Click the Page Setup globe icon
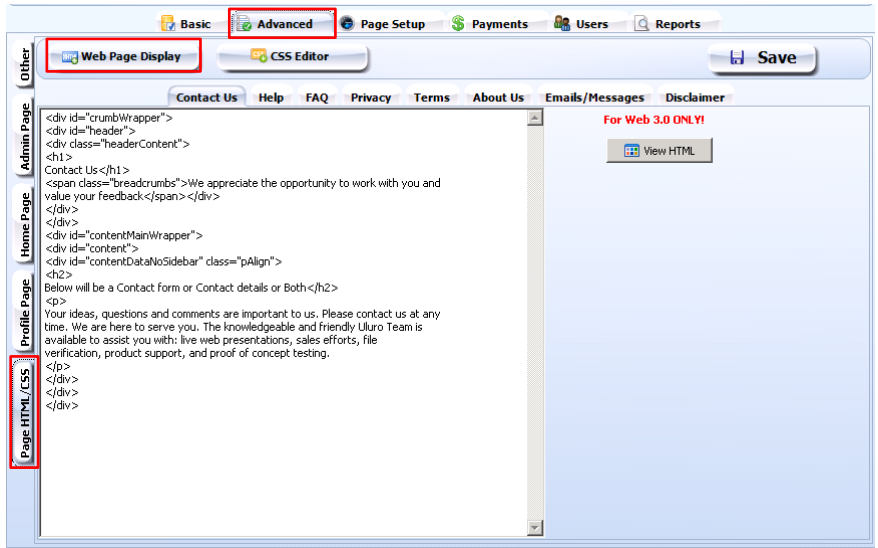Screen dimensions: 878x548 (347, 24)
